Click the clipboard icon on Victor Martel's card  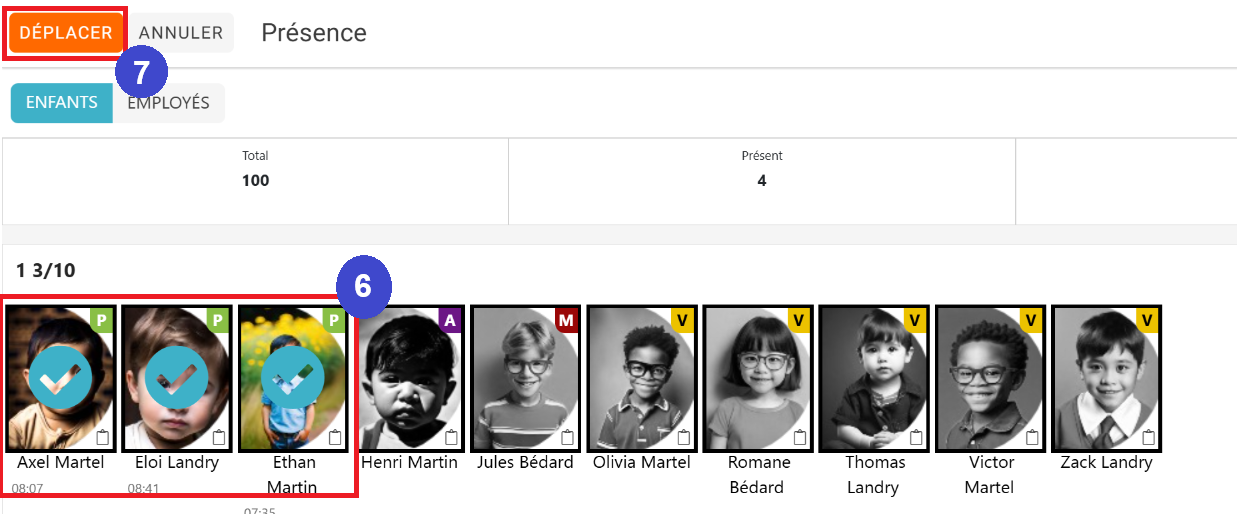click(1032, 437)
